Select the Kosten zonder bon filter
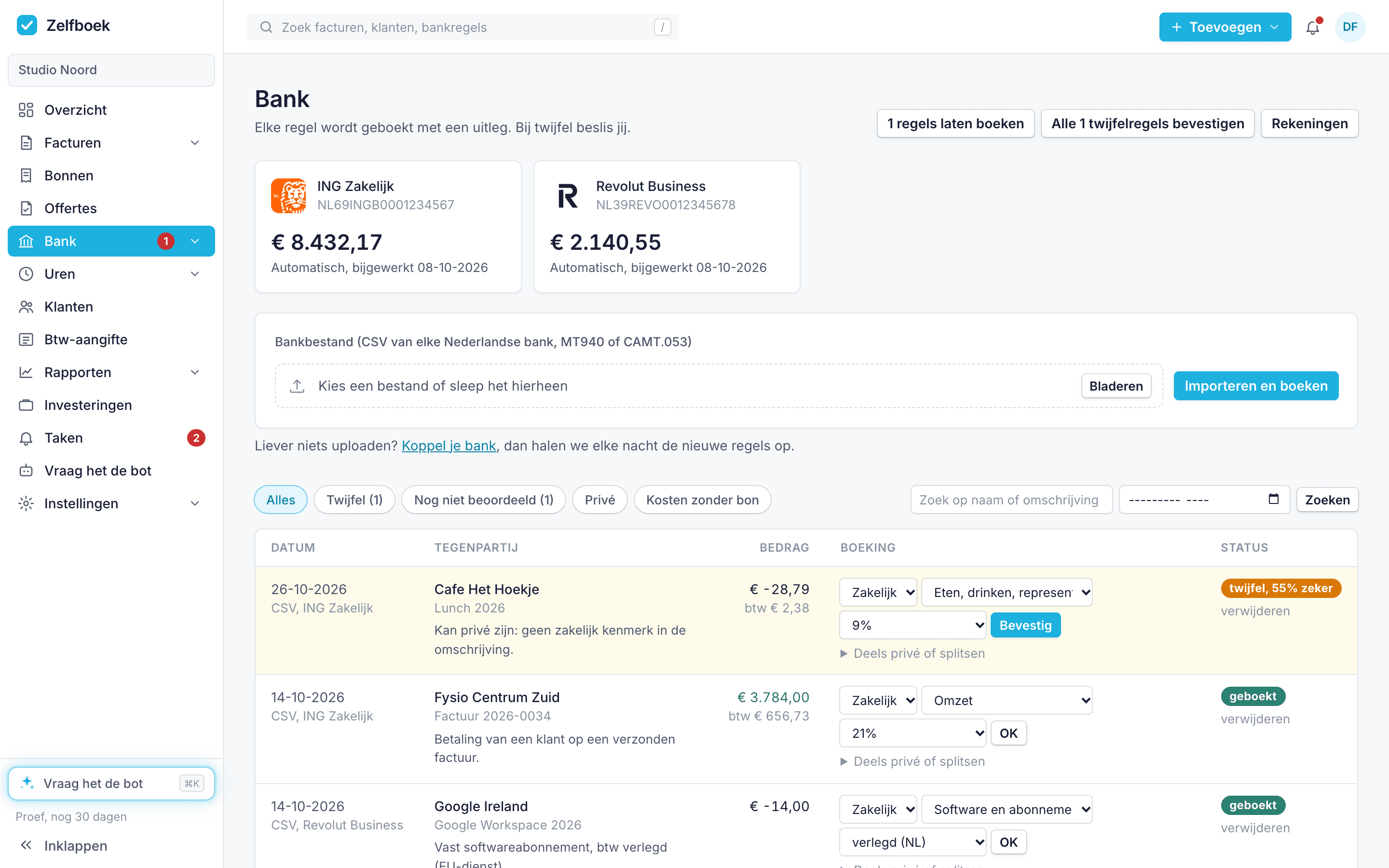 pyautogui.click(x=702, y=500)
